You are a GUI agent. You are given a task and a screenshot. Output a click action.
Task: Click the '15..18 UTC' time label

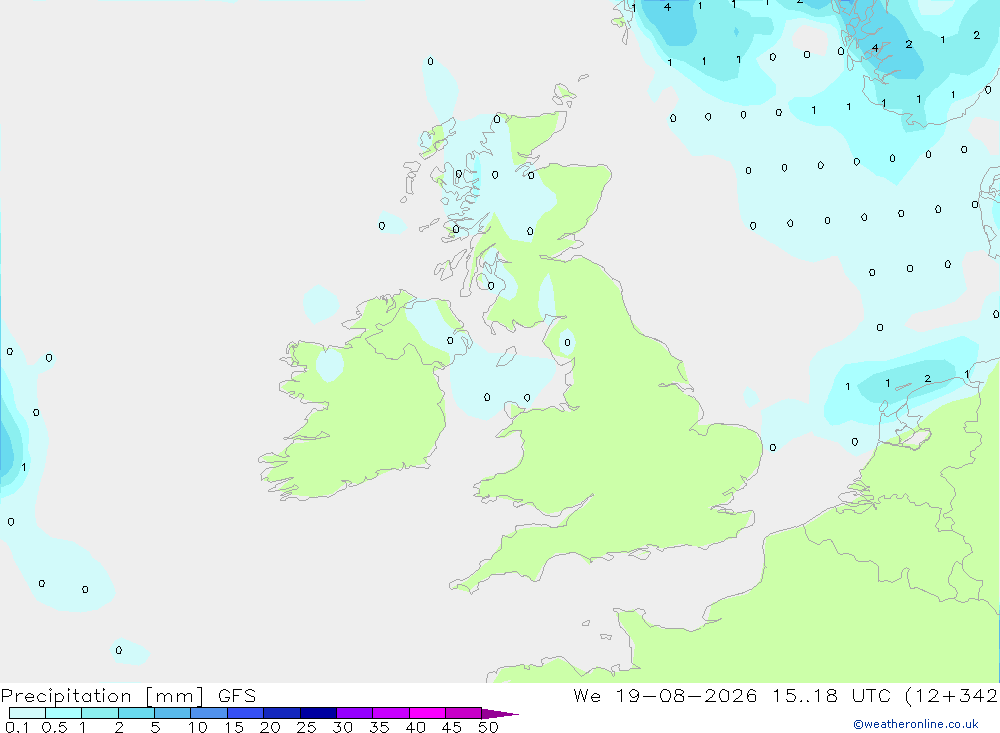click(832, 696)
